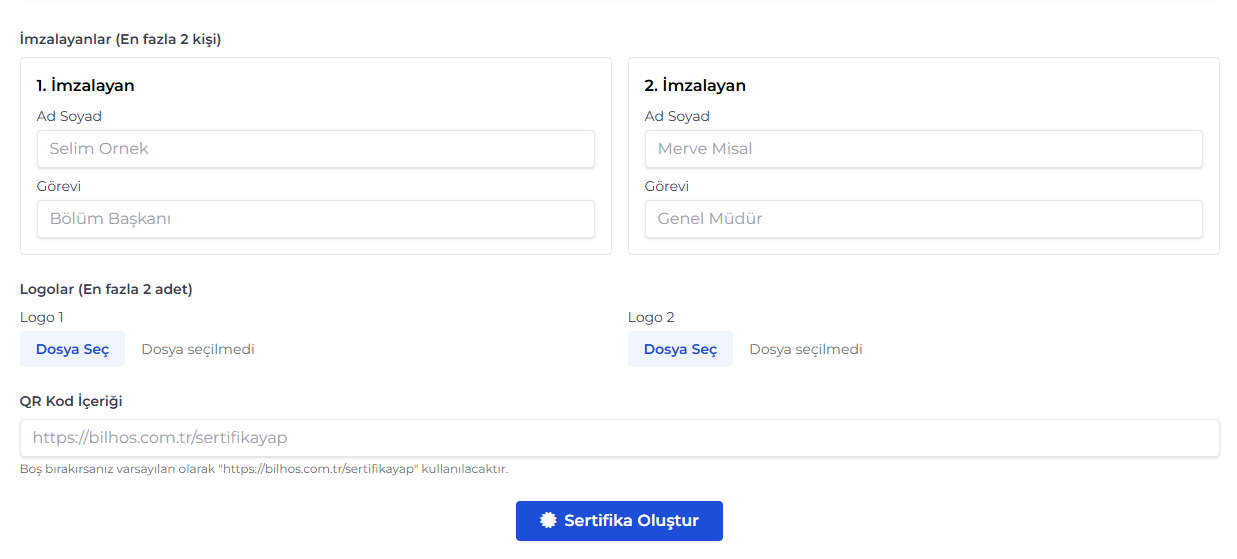Viewport: 1237px width, 559px height.
Task: Click the 2. İmzalayan heading
Action: click(x=695, y=85)
